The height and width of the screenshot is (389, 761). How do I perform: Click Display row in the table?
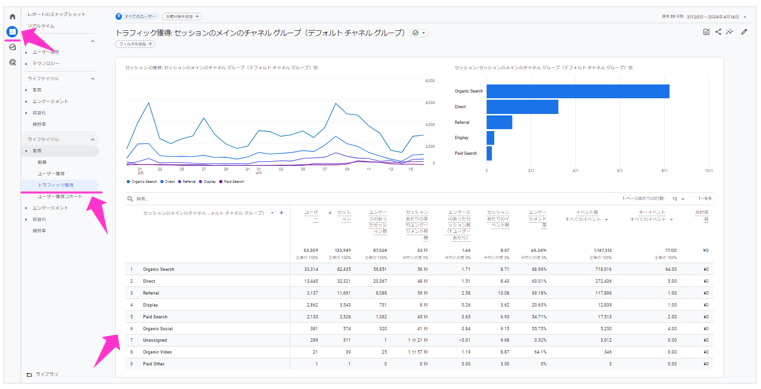419,305
